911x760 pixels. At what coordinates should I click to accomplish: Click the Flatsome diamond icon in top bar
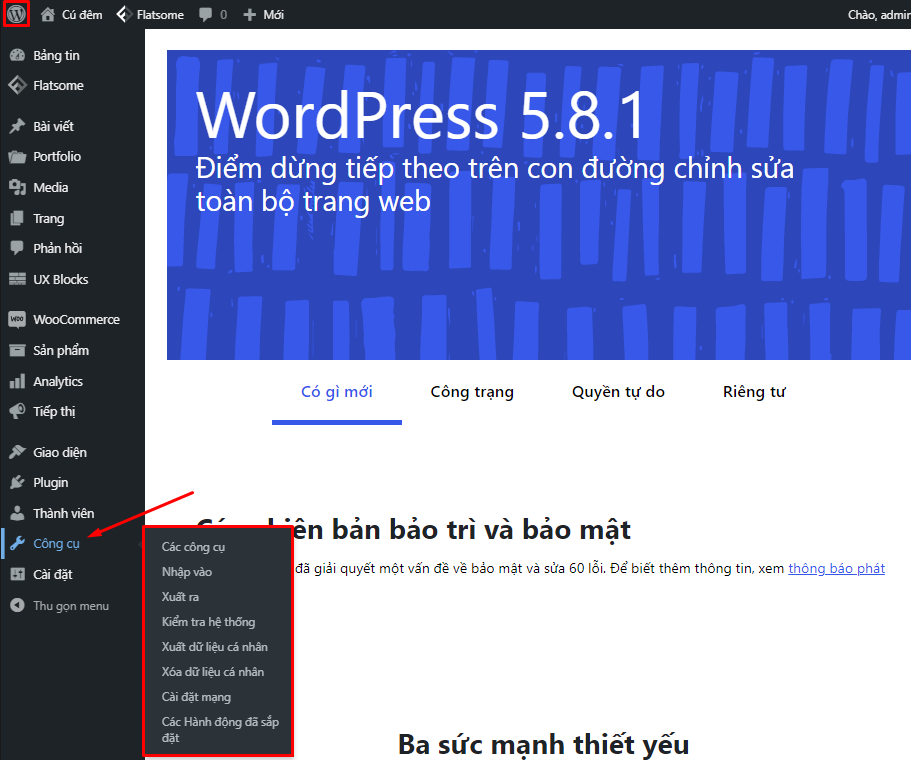pyautogui.click(x=123, y=15)
